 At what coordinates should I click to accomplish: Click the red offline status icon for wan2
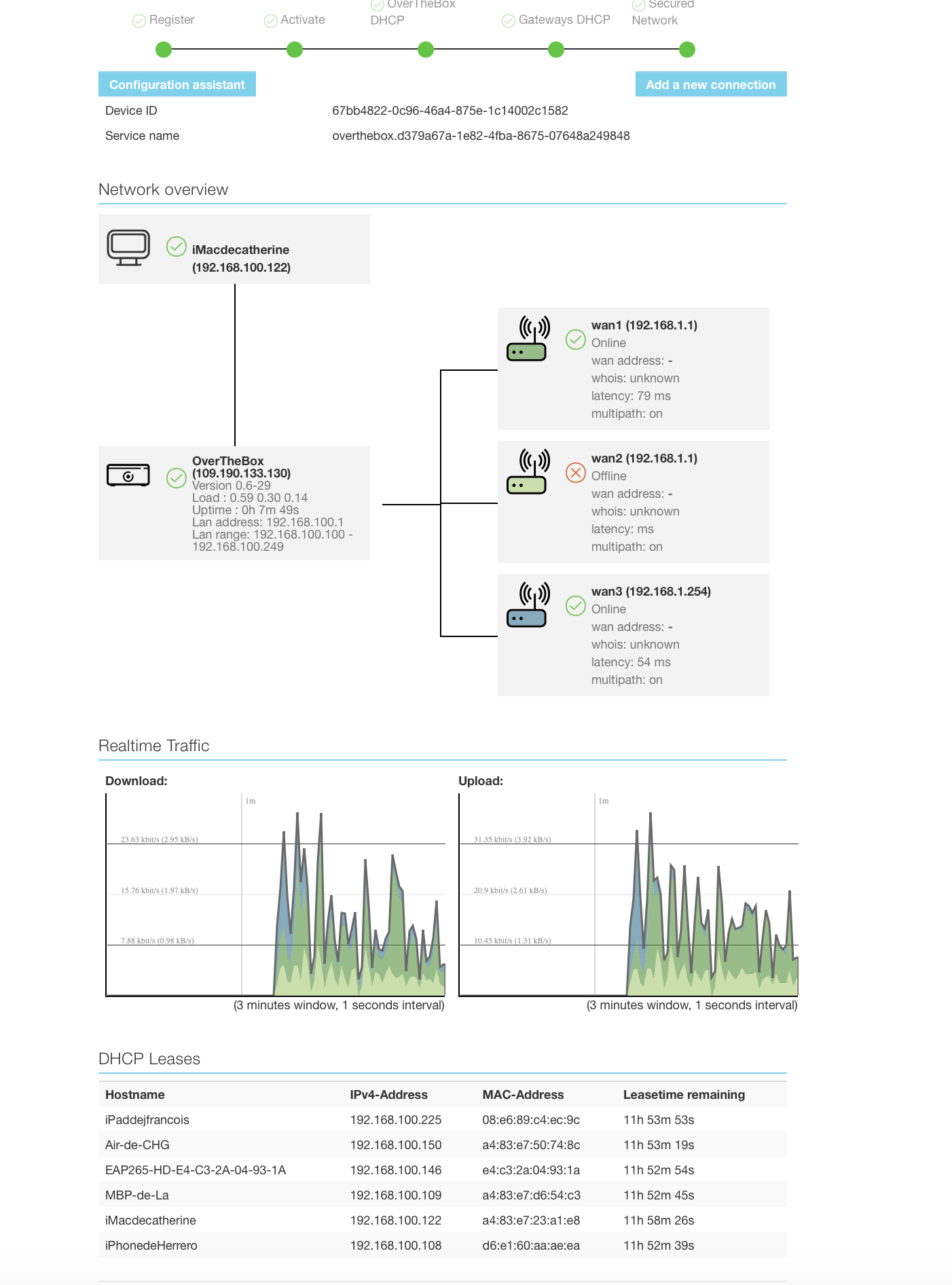576,472
